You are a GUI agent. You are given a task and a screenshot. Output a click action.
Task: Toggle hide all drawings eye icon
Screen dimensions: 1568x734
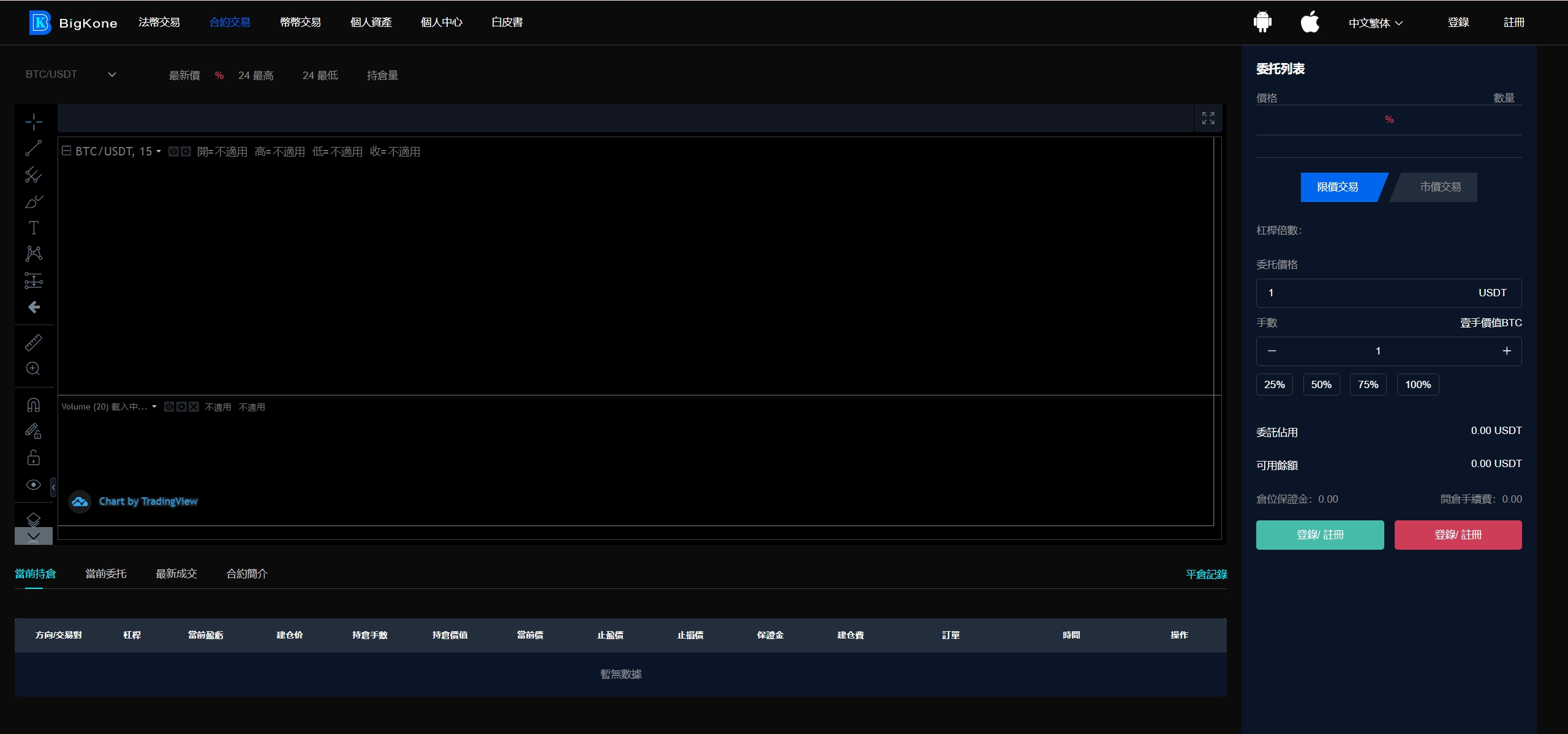(x=34, y=484)
